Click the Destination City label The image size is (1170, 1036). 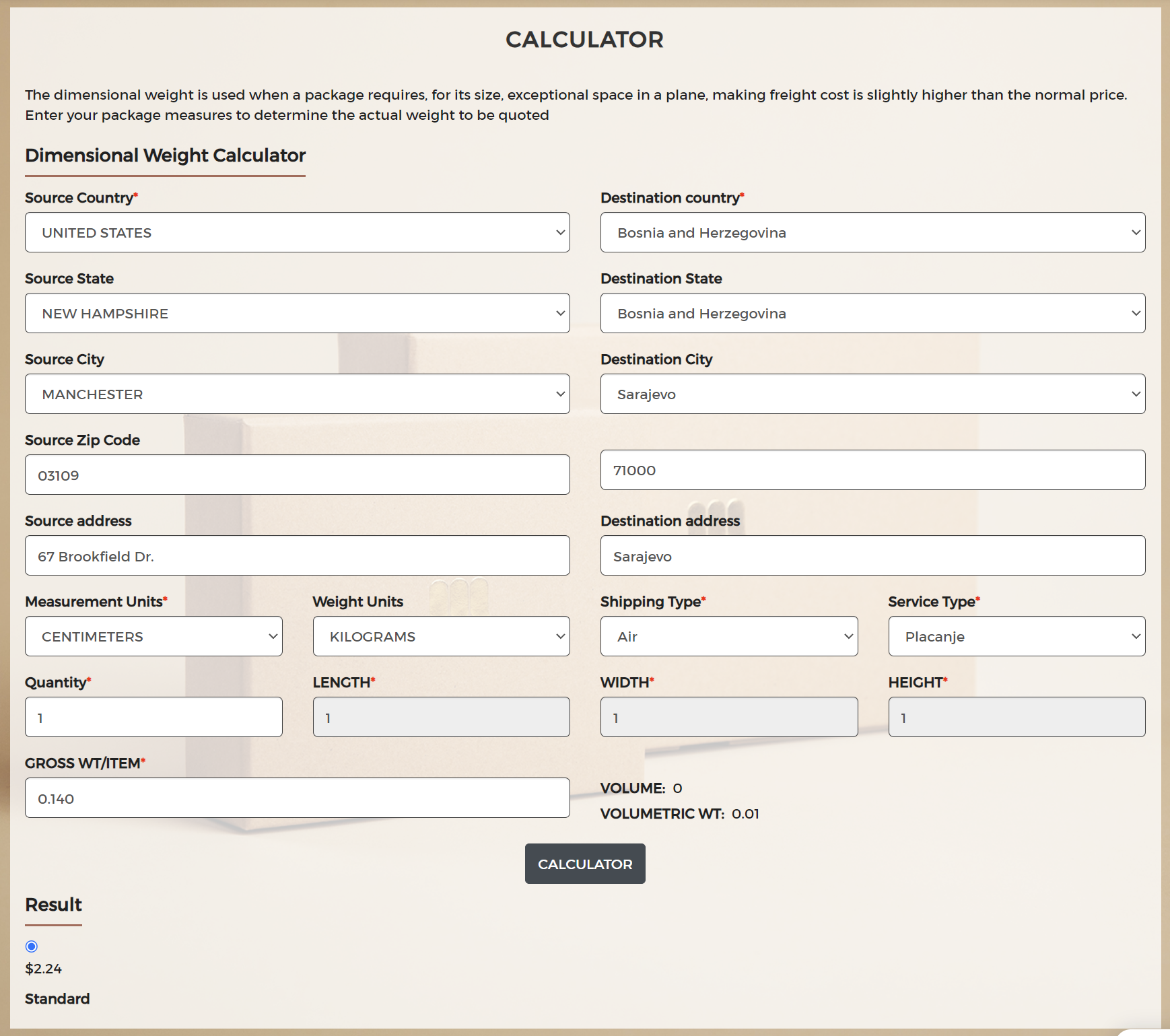[656, 359]
